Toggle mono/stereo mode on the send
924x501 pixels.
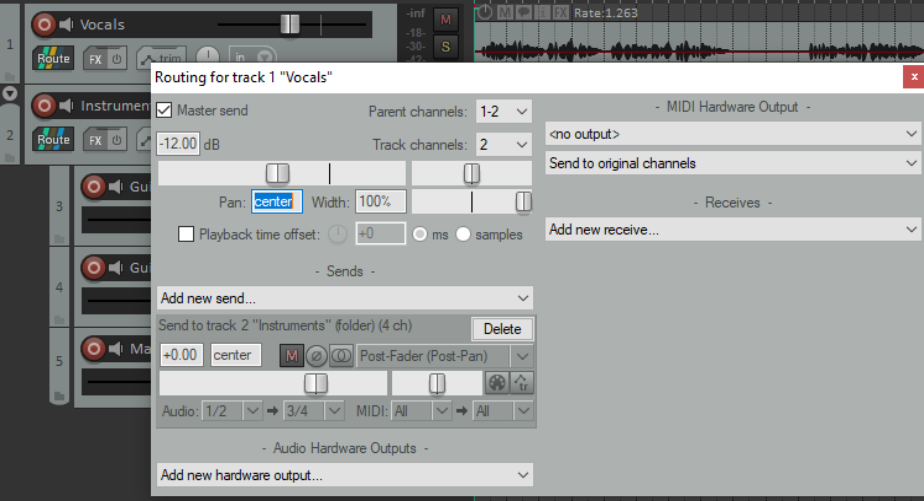pyautogui.click(x=341, y=355)
